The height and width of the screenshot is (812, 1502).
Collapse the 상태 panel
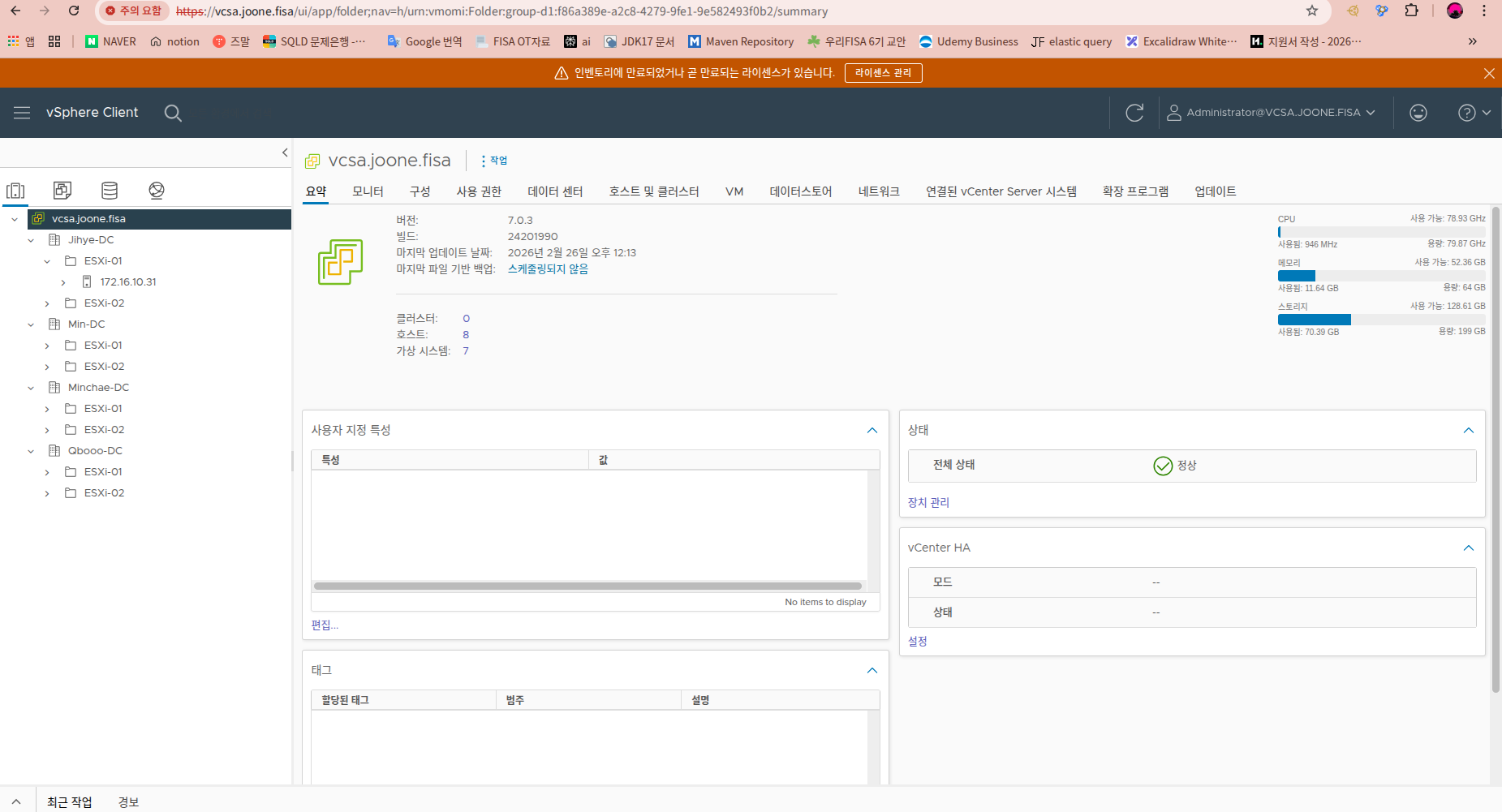pos(1469,430)
